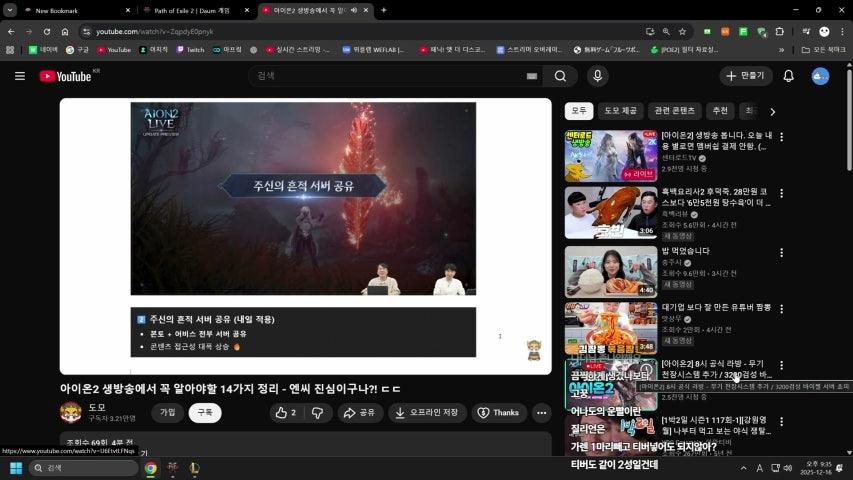
Task: Select the 도모 제공 filter chip
Action: pos(620,111)
